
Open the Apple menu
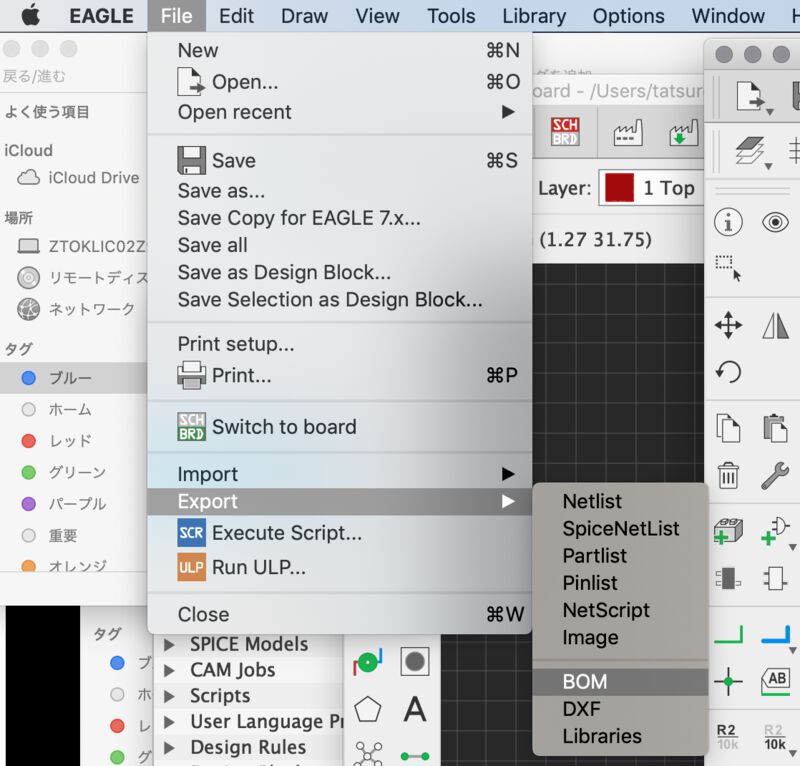(x=31, y=16)
